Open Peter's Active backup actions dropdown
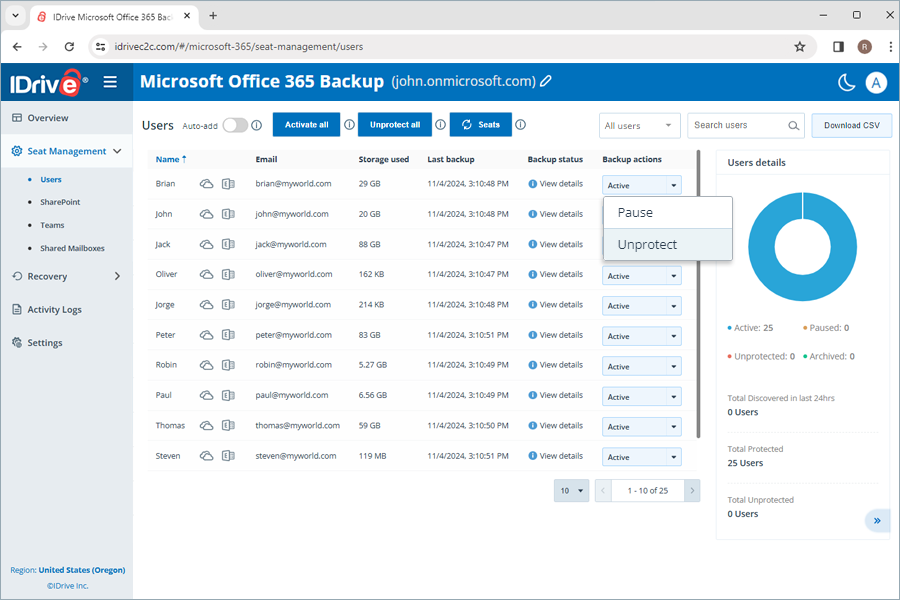The width and height of the screenshot is (900, 600). 641,336
